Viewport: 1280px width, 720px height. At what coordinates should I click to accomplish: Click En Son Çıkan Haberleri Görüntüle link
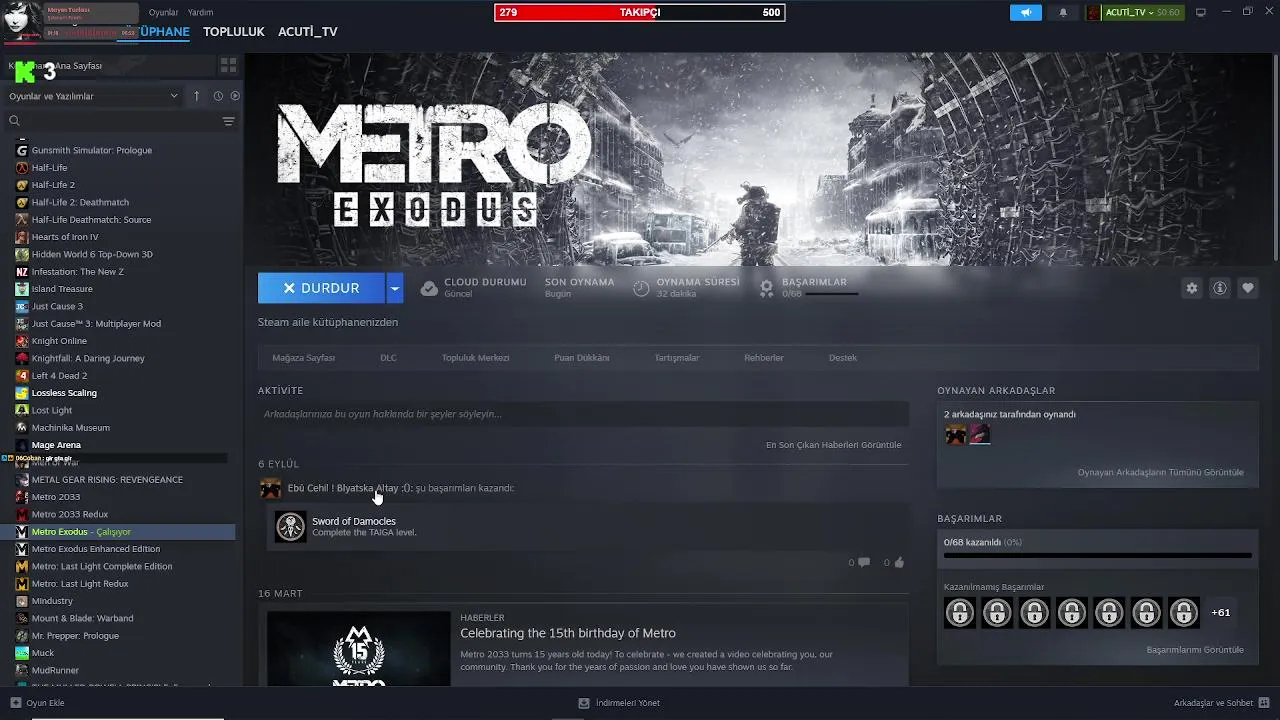click(x=833, y=445)
